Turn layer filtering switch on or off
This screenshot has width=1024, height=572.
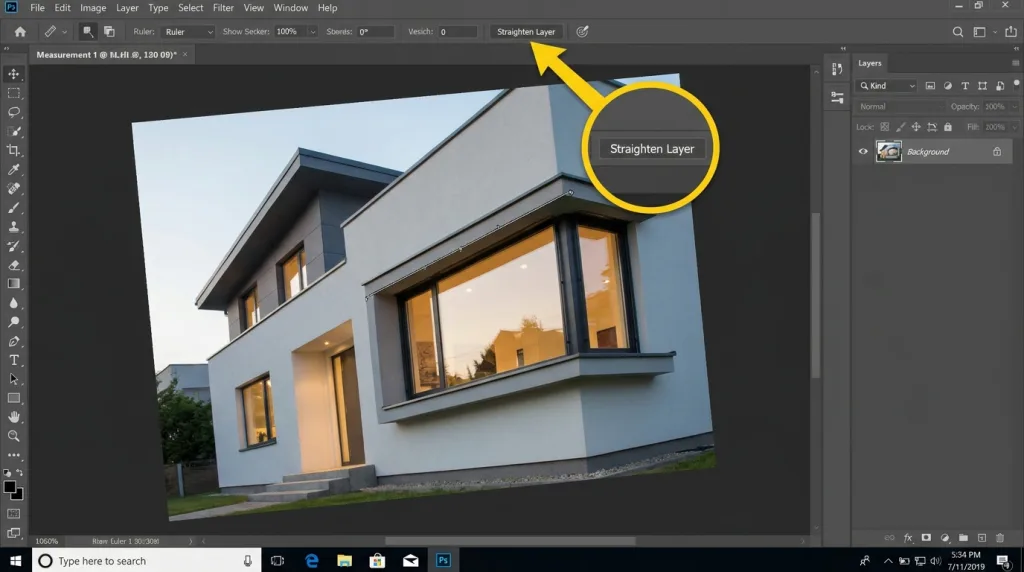(x=1016, y=84)
